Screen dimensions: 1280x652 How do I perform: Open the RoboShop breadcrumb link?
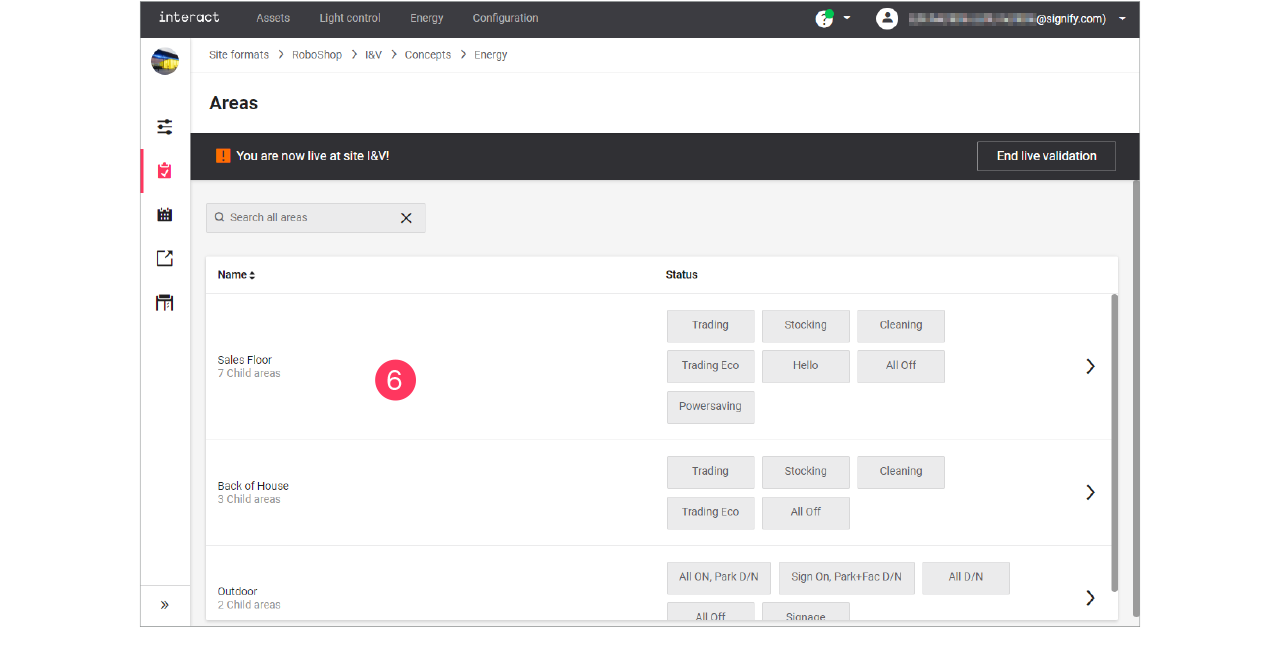[317, 55]
